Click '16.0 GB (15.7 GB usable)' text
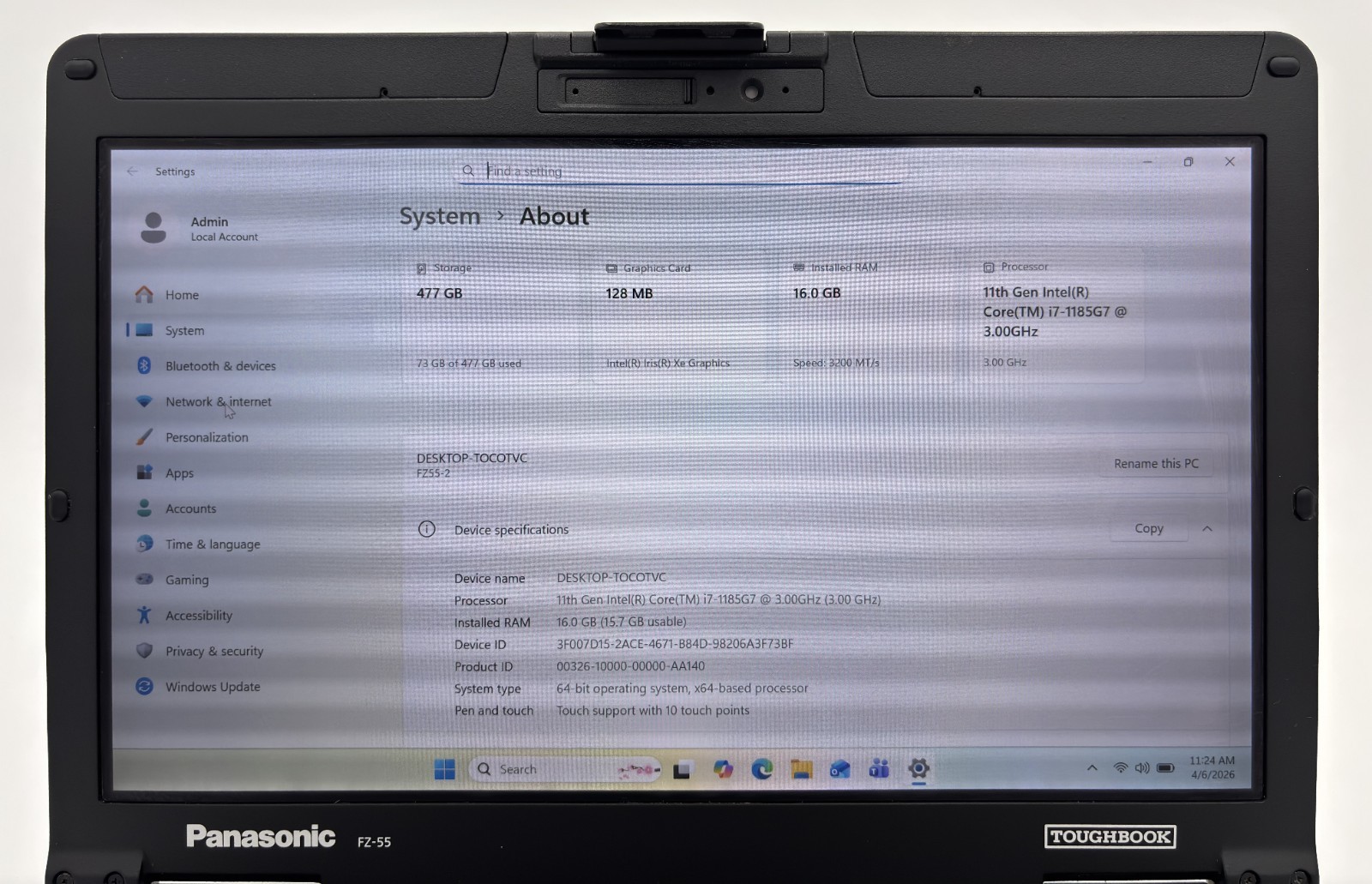The width and height of the screenshot is (1372, 884). tap(621, 622)
